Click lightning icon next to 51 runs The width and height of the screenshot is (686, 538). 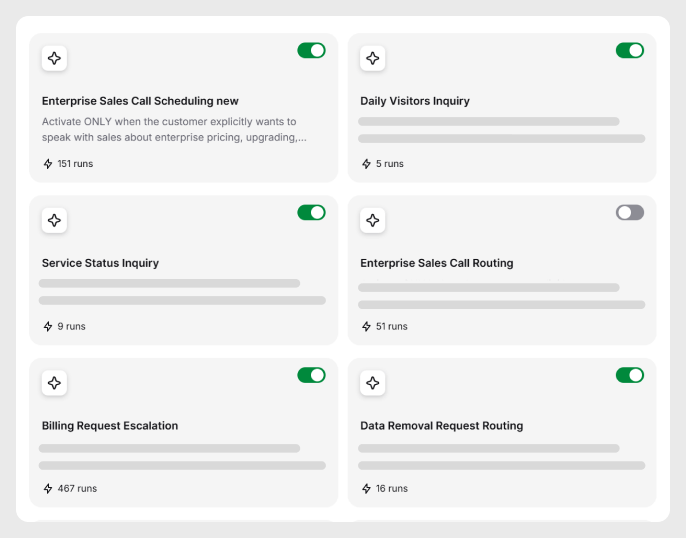pyautogui.click(x=367, y=326)
